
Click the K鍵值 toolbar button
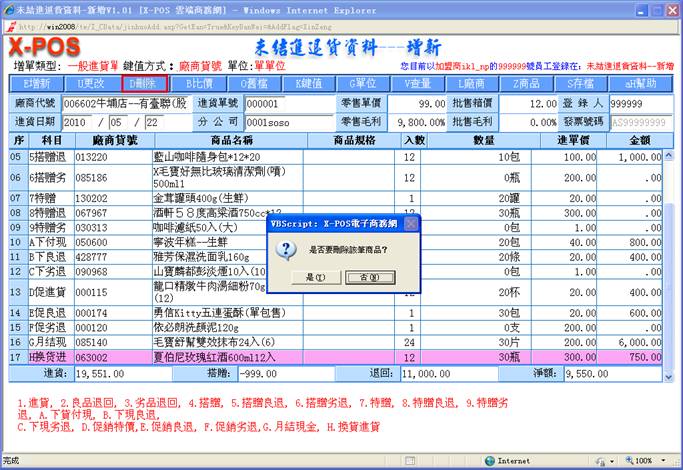pyautogui.click(x=308, y=83)
